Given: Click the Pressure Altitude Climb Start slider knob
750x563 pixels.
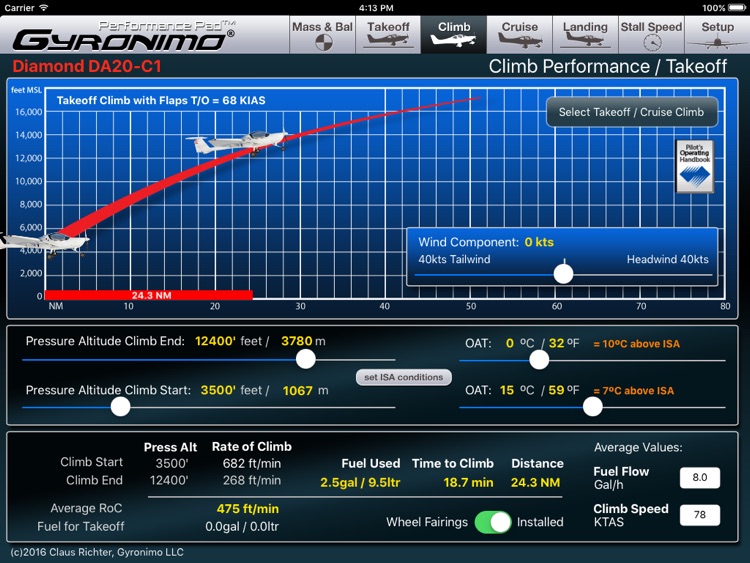Looking at the screenshot, I should 121,407.
